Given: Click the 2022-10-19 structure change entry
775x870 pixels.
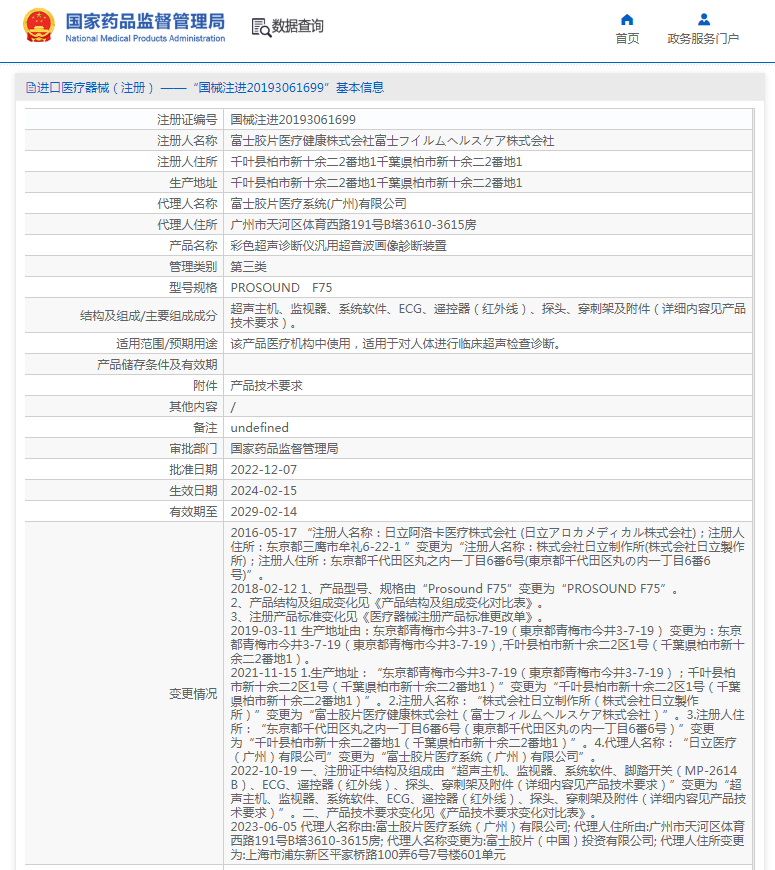Looking at the screenshot, I should coord(488,792).
